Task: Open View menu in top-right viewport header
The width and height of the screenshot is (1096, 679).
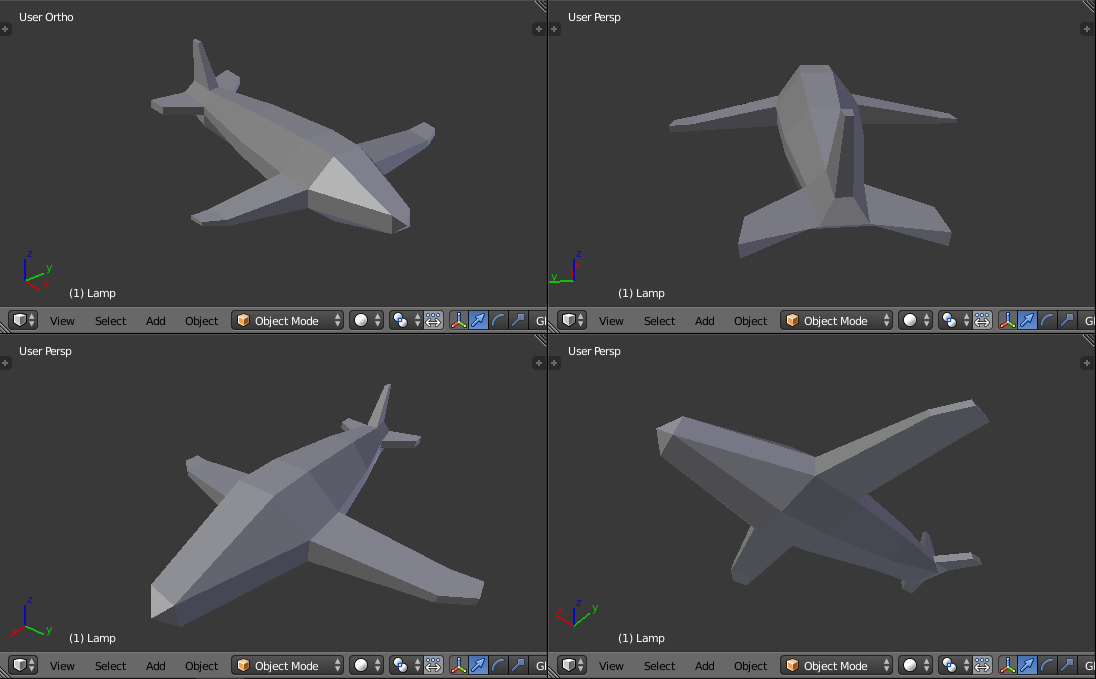Action: [x=610, y=321]
